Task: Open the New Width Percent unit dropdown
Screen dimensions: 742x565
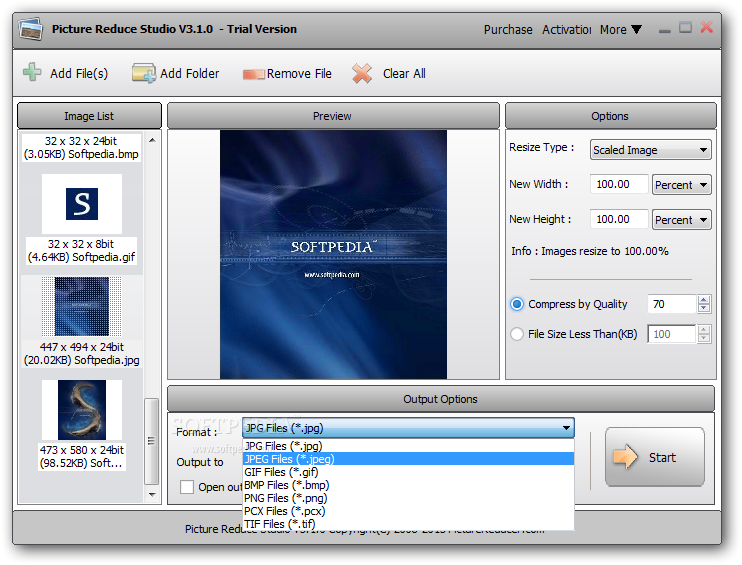Action: click(x=681, y=185)
